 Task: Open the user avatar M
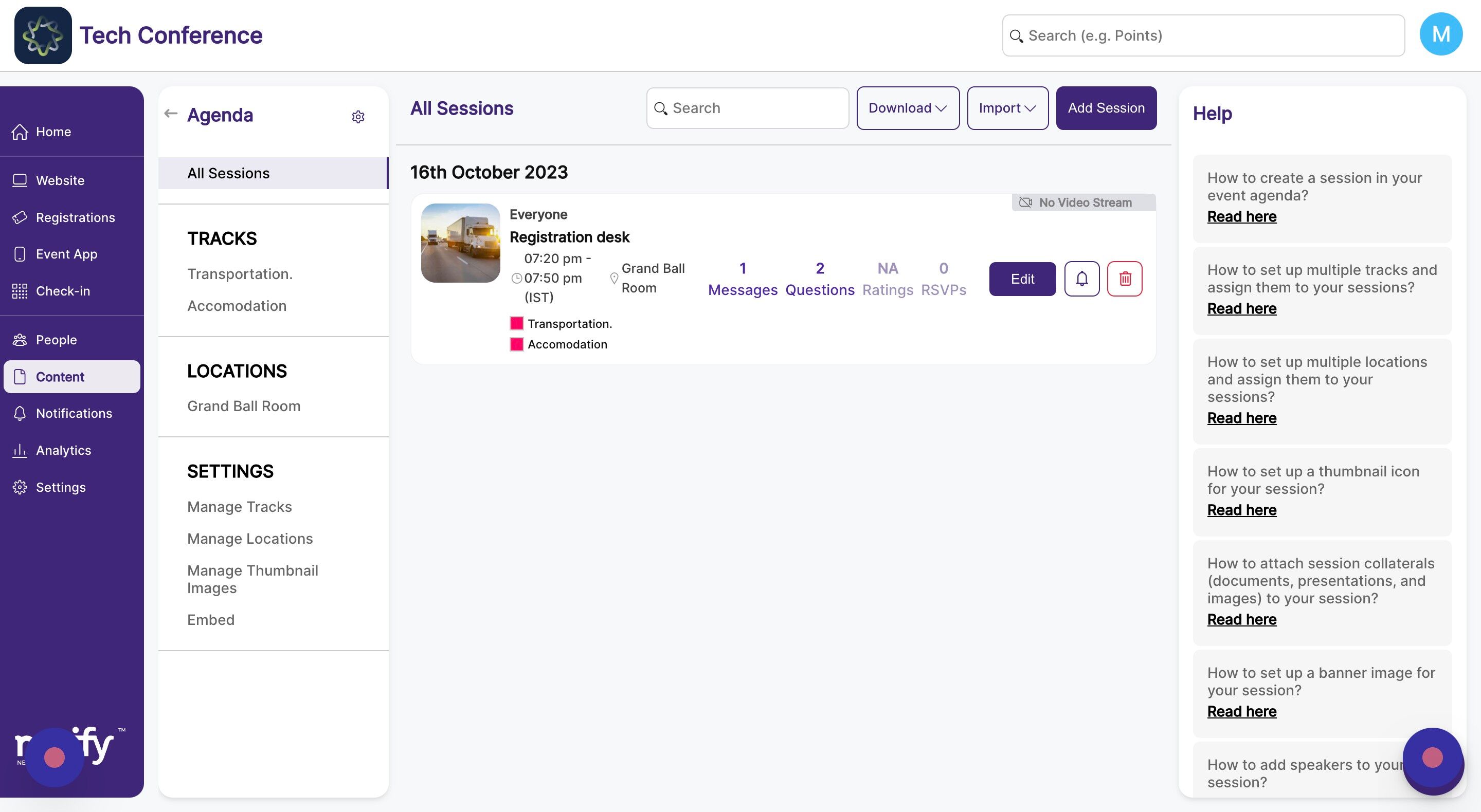[x=1440, y=34]
